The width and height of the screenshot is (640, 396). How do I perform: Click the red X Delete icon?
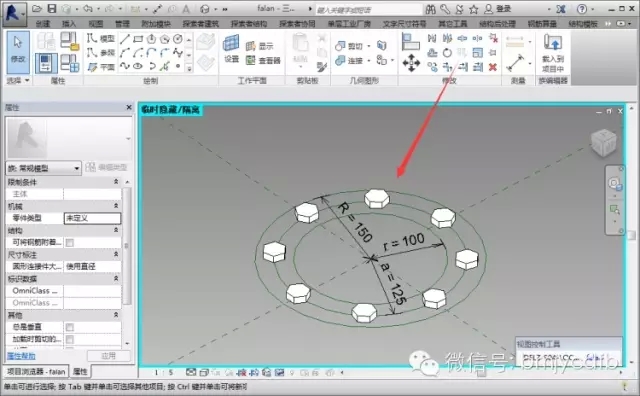[x=493, y=67]
